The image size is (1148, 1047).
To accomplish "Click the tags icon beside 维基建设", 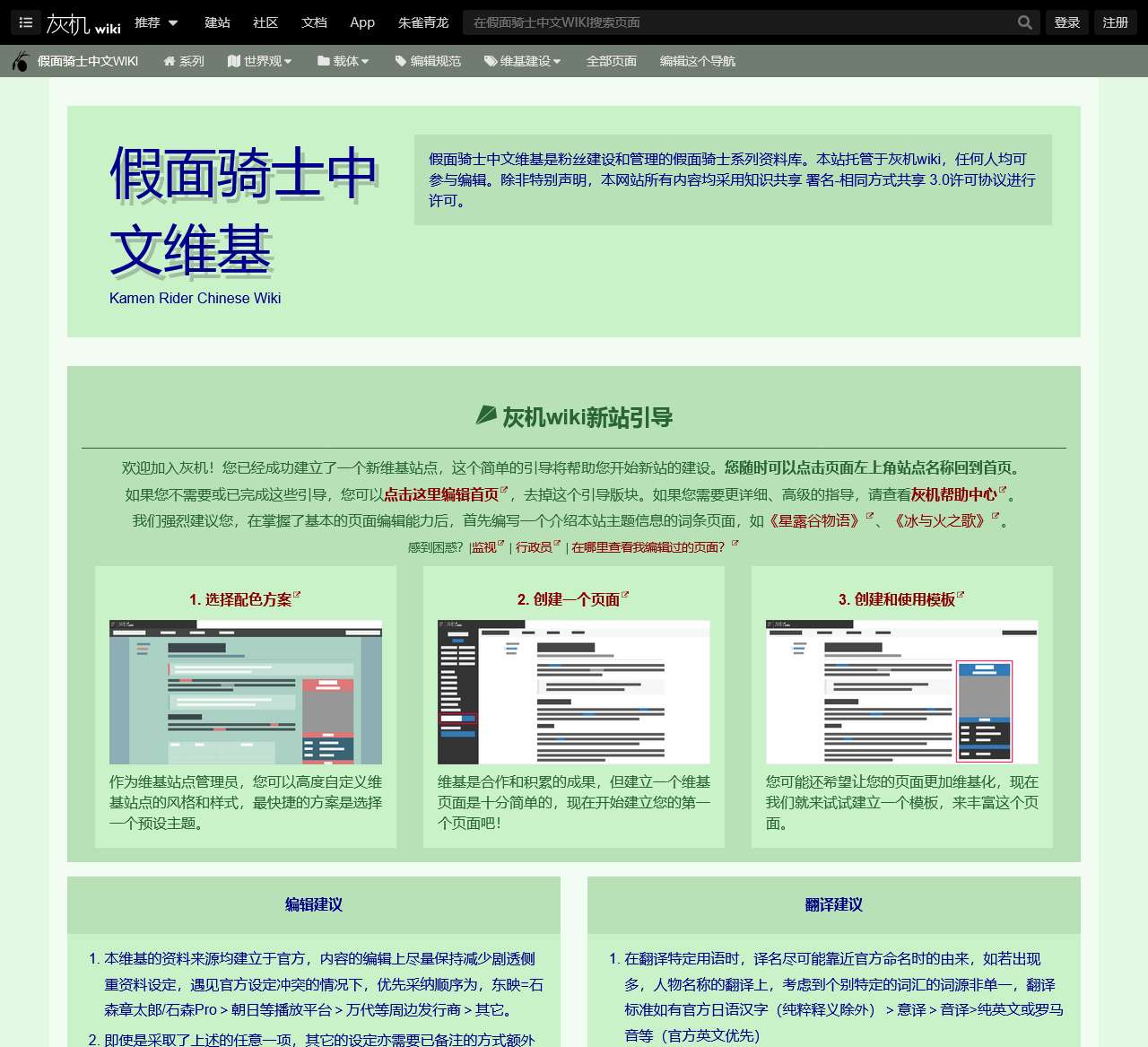I will (x=491, y=61).
